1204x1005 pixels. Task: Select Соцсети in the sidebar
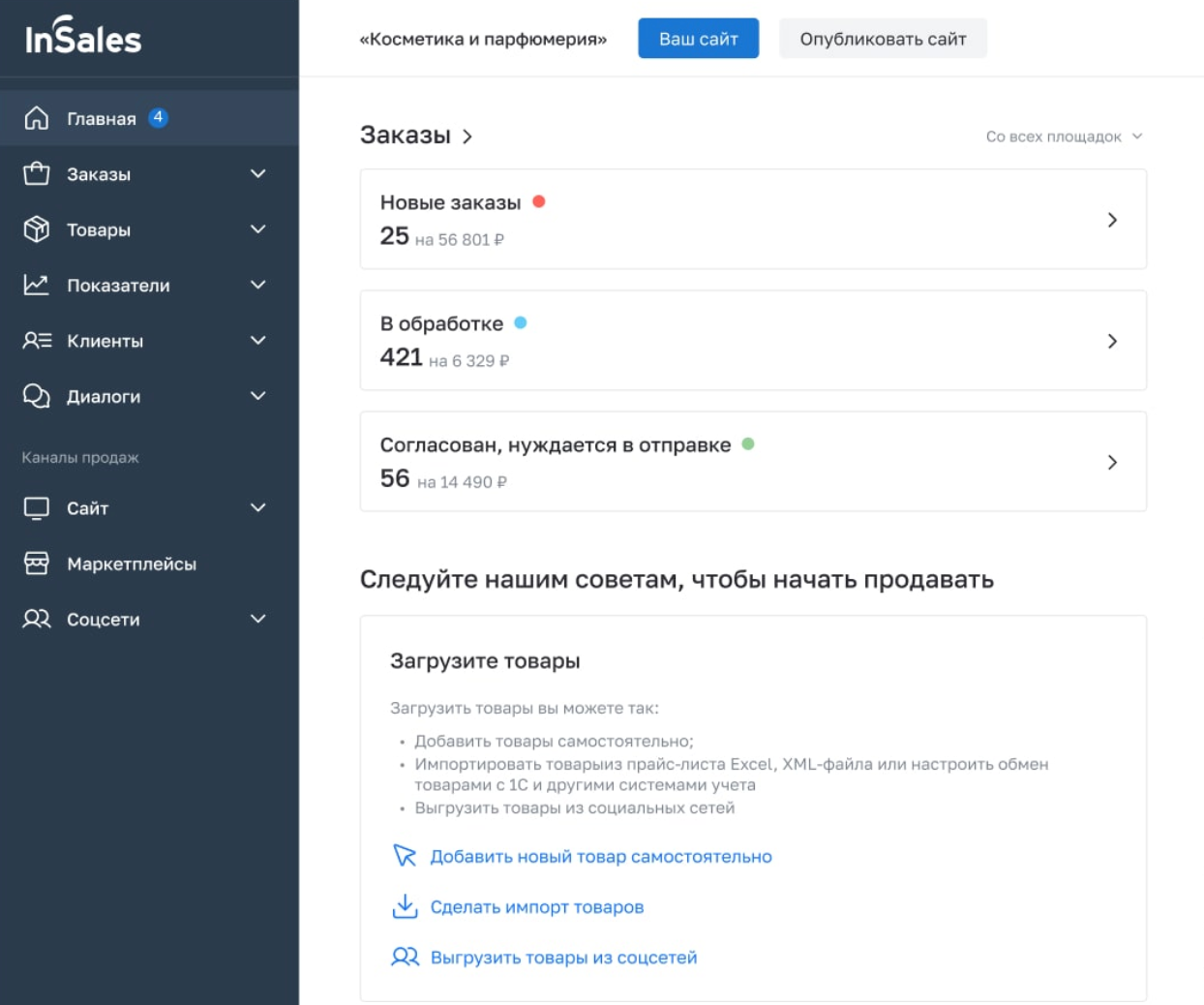tap(149, 619)
